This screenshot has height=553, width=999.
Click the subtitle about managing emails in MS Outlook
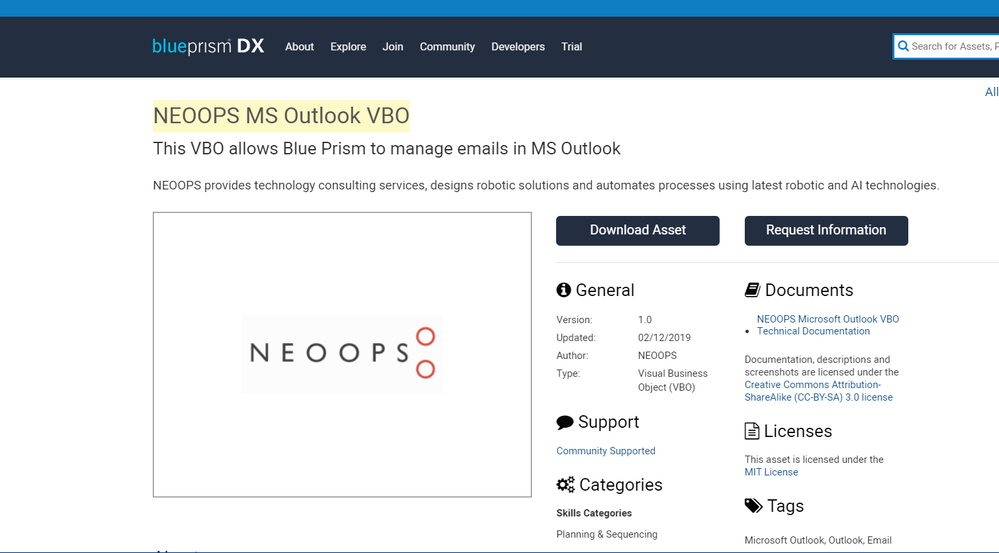387,148
